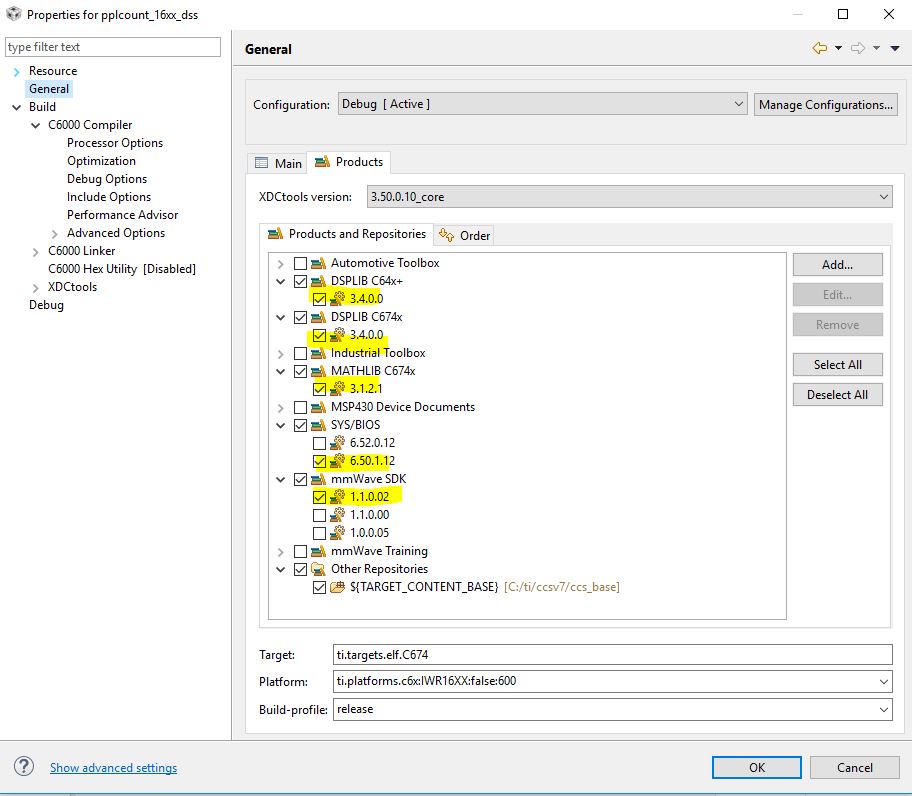This screenshot has height=796, width=912.
Task: Open the Configuration dropdown
Action: coord(543,104)
